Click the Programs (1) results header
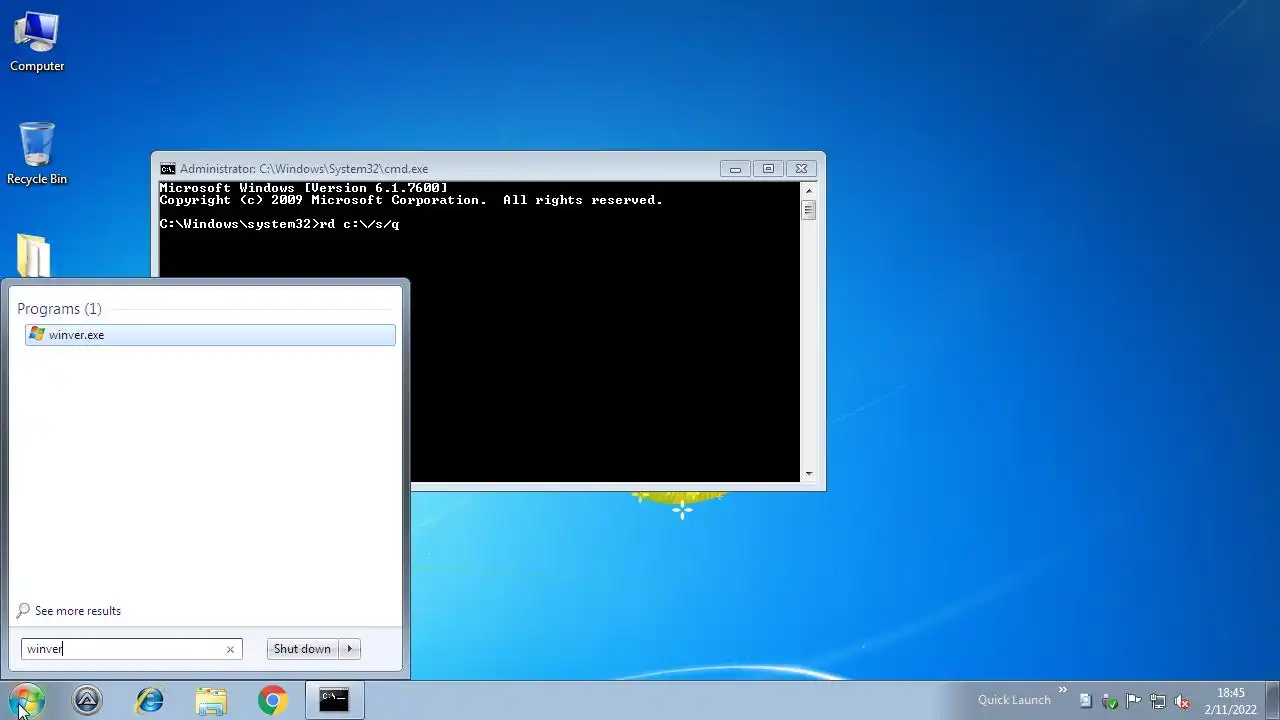 (59, 309)
